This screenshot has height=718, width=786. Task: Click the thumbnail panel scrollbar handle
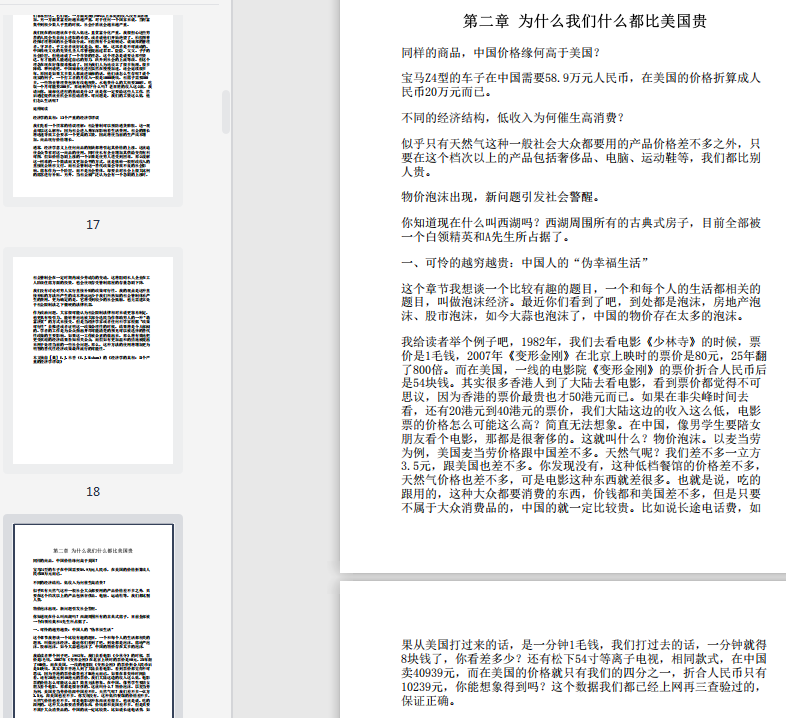(x=226, y=112)
